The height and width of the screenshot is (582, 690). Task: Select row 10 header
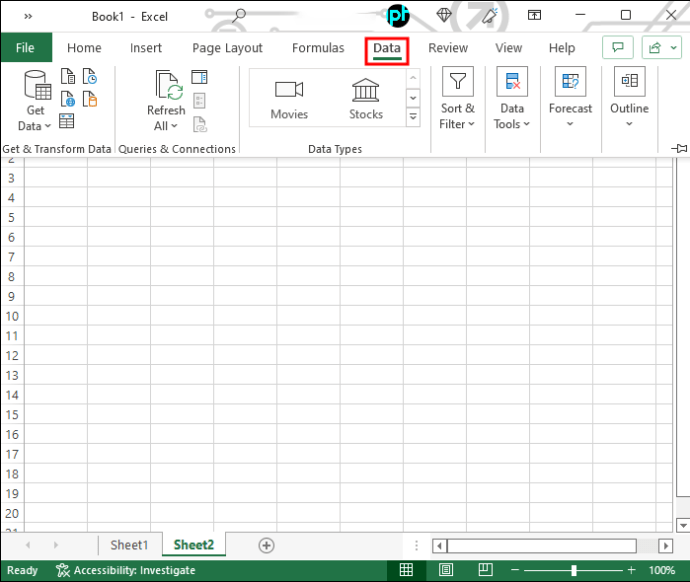pos(12,316)
